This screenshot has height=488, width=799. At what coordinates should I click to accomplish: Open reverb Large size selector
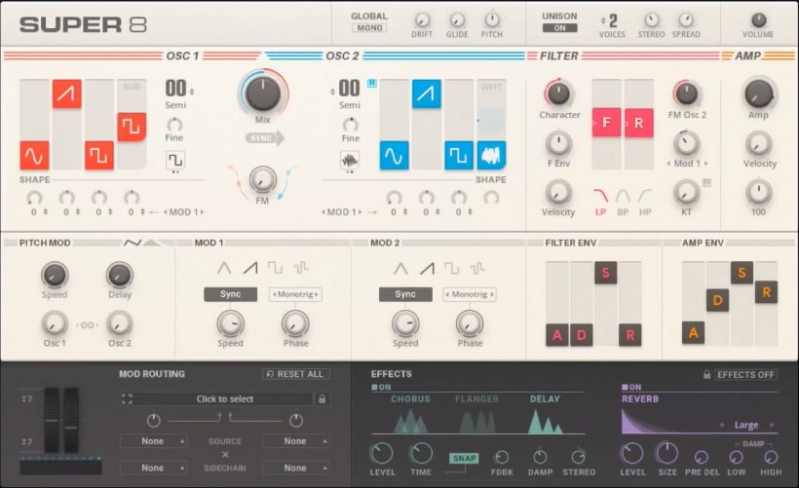pos(747,425)
